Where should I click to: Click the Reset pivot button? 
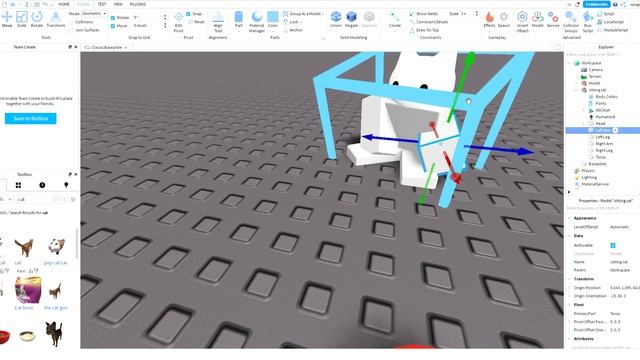pyautogui.click(x=197, y=22)
